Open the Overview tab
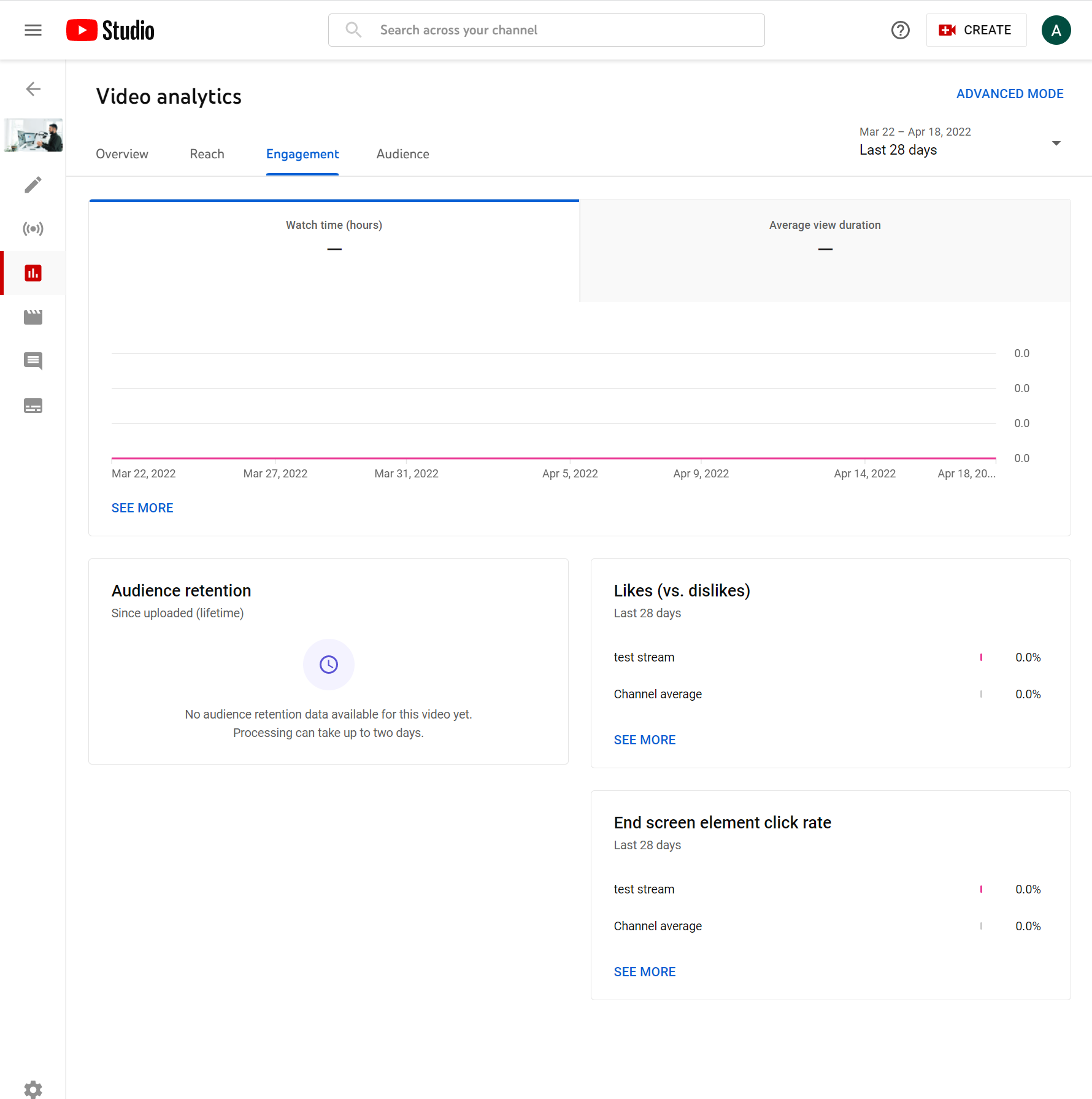 coord(122,154)
